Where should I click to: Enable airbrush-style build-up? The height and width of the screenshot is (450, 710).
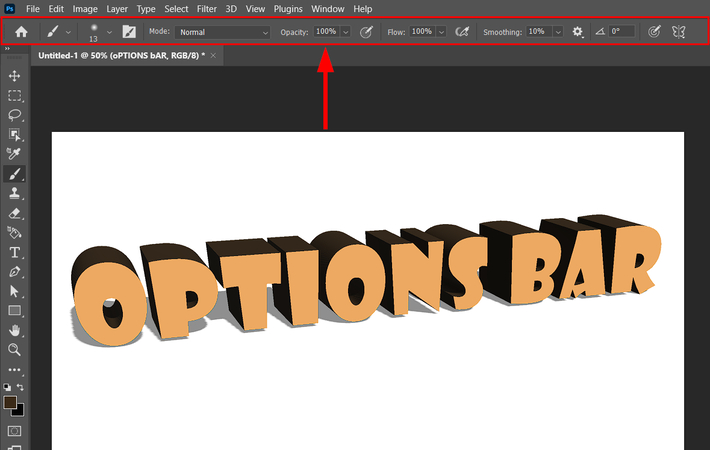click(x=462, y=32)
